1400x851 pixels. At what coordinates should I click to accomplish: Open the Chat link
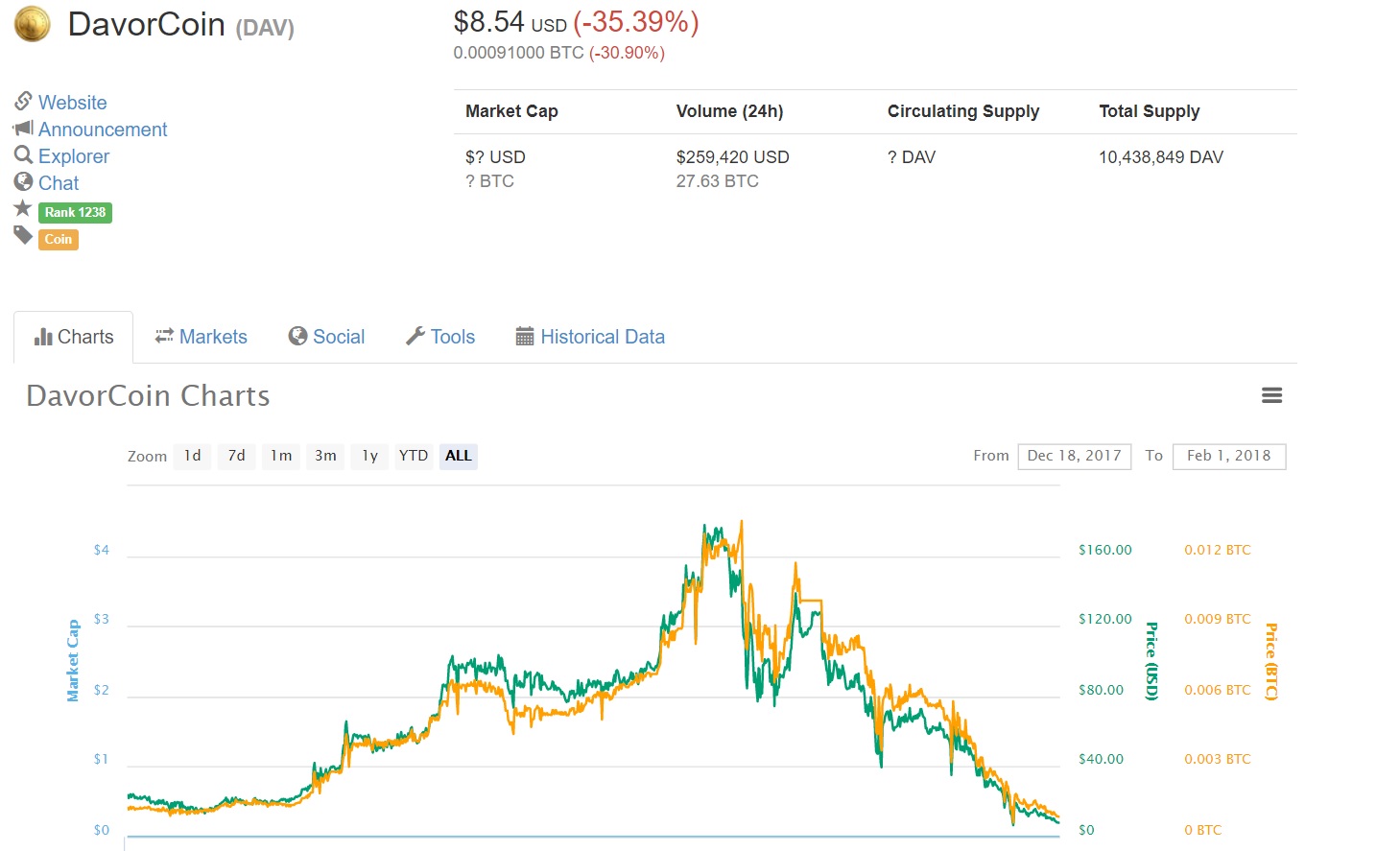[x=59, y=183]
